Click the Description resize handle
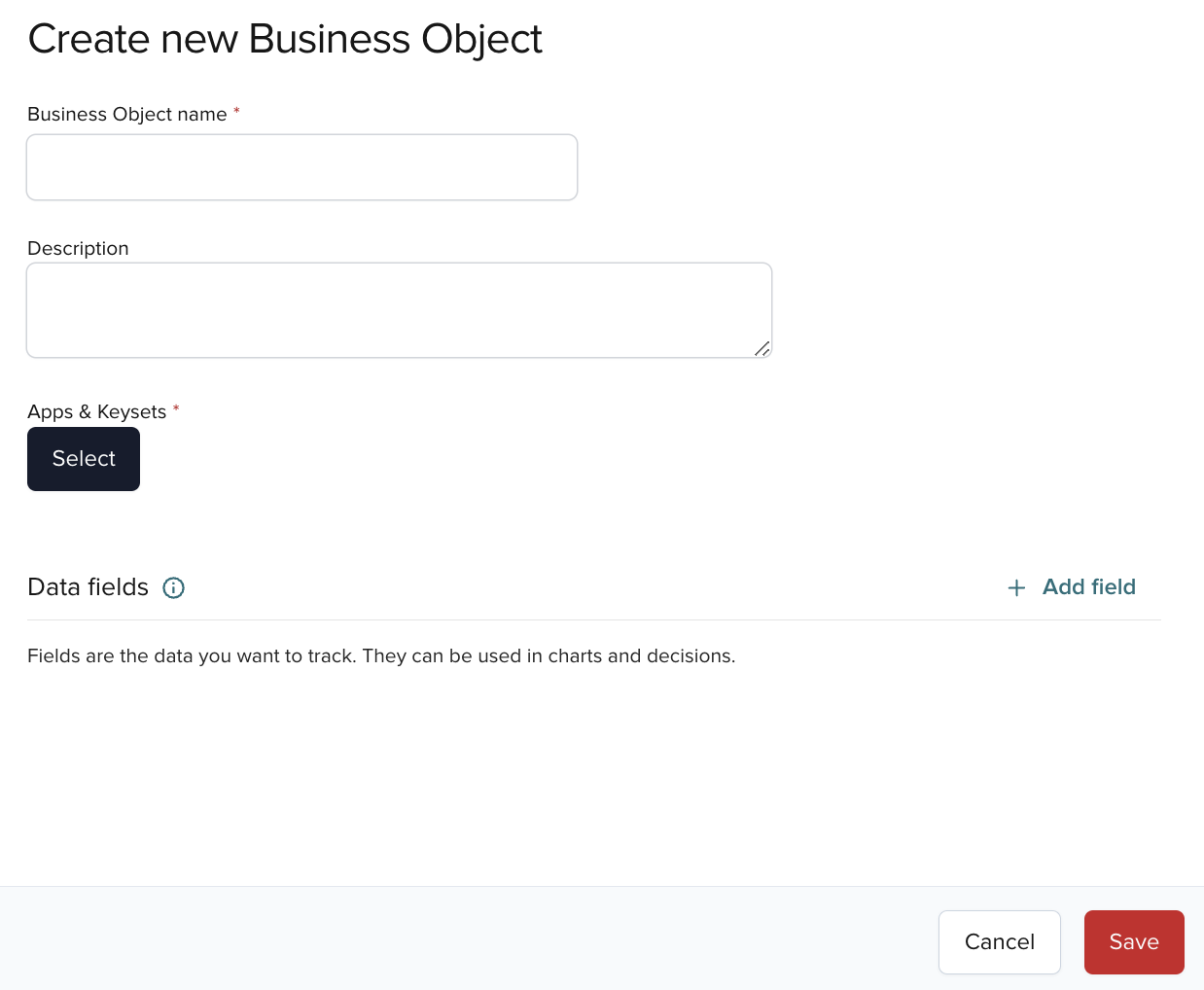 coord(762,350)
